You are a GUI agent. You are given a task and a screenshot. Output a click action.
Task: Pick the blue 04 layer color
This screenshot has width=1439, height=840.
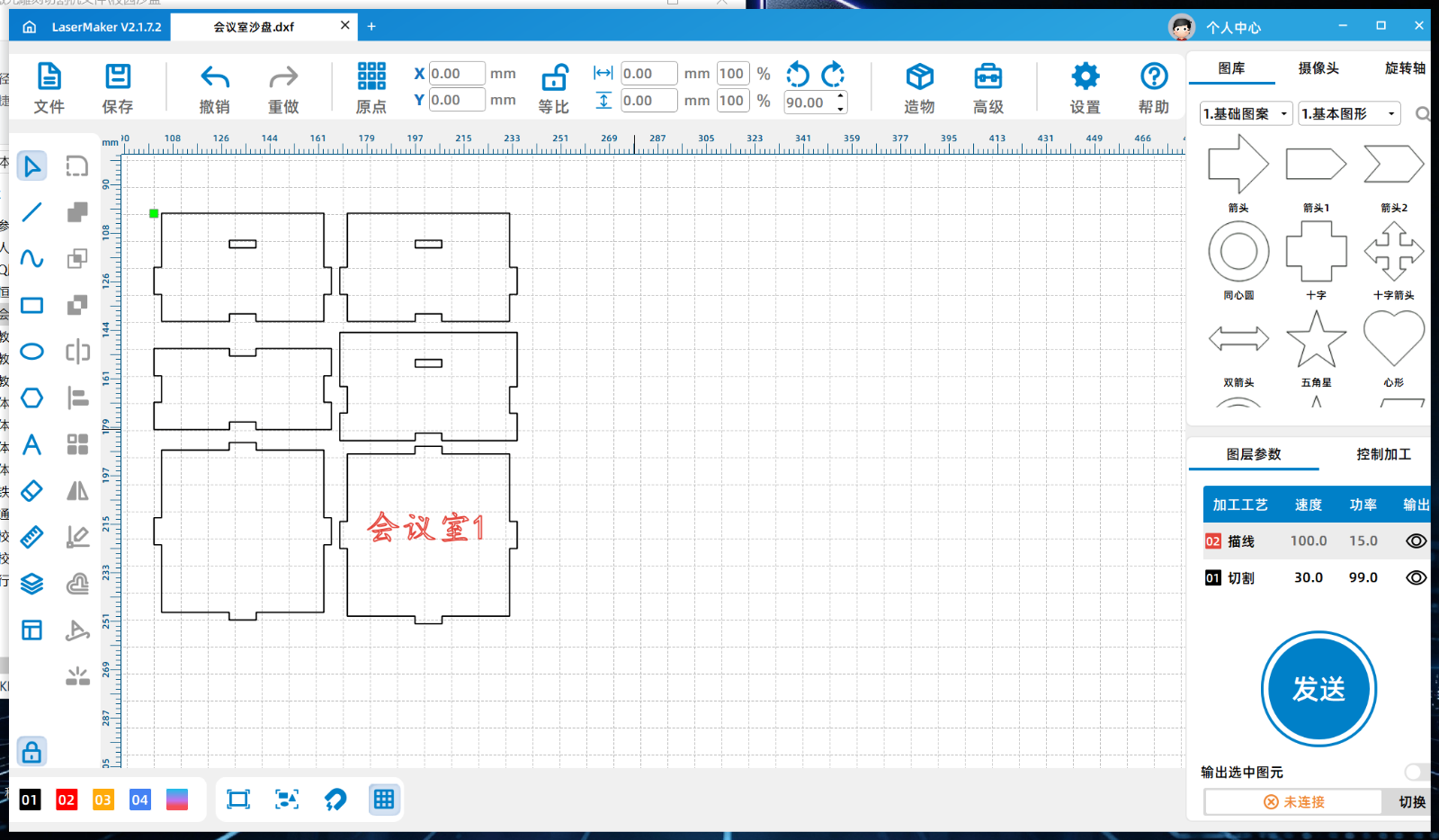tap(140, 800)
